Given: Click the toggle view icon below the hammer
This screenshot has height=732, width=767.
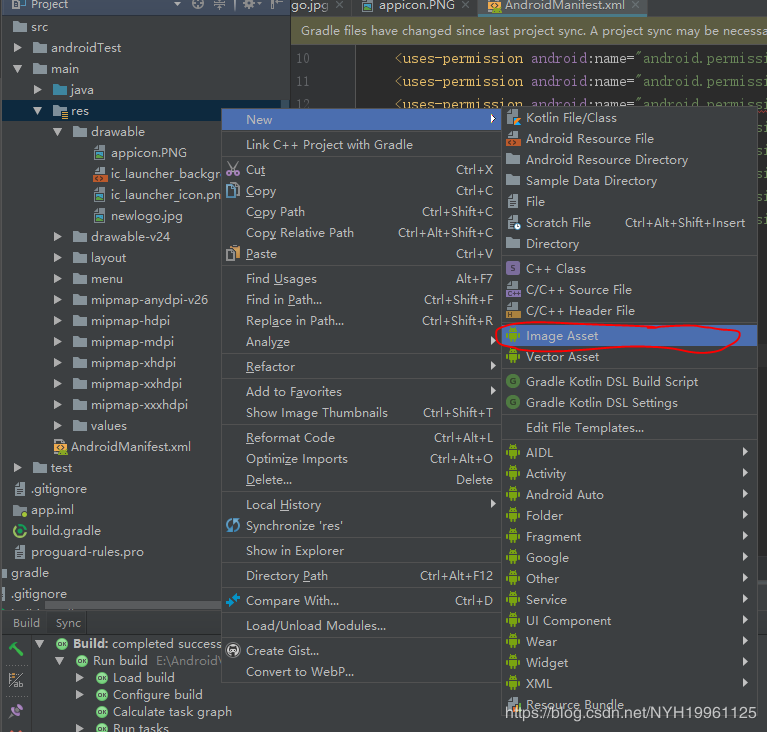Looking at the screenshot, I should pos(16,680).
